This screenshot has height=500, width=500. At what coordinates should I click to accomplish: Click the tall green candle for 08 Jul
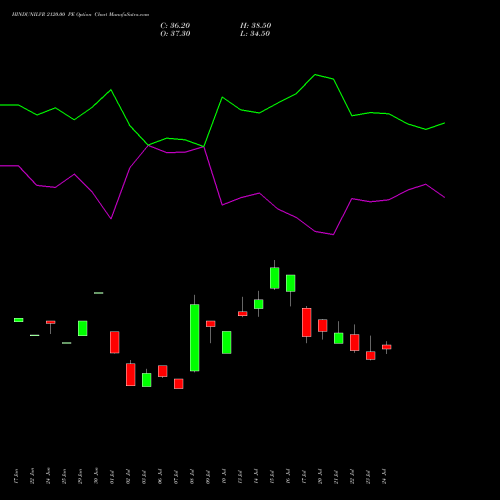click(x=195, y=337)
